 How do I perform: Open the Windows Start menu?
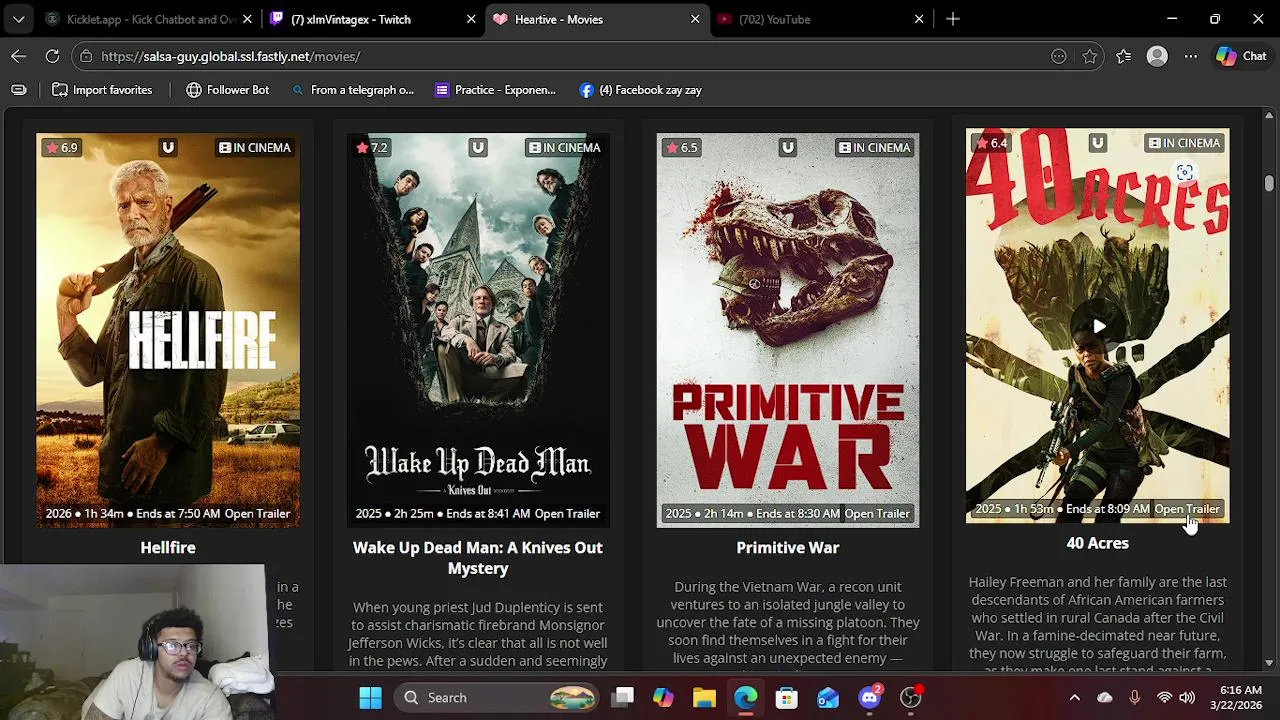point(370,697)
